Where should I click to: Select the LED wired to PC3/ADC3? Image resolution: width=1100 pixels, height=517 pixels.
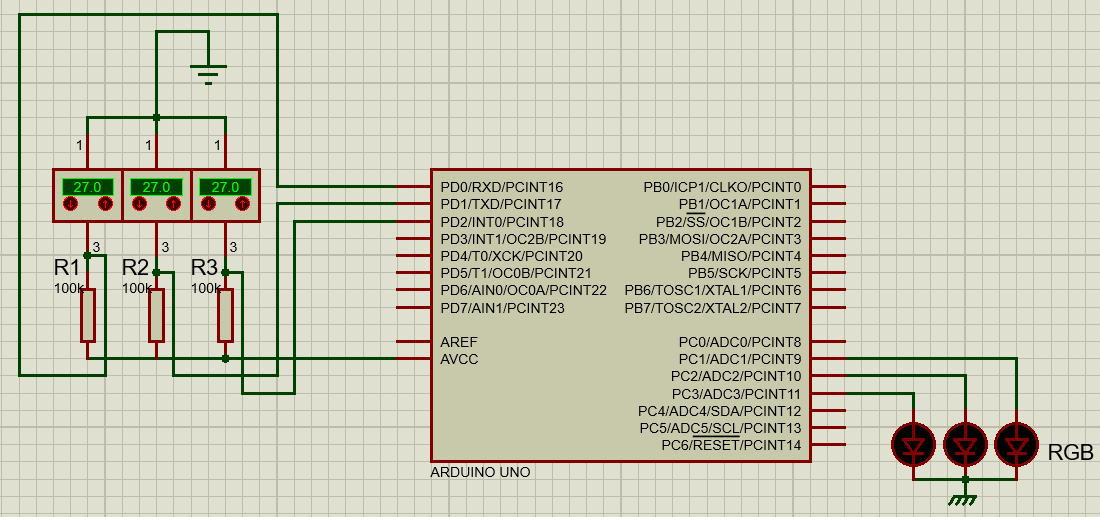(x=913, y=445)
